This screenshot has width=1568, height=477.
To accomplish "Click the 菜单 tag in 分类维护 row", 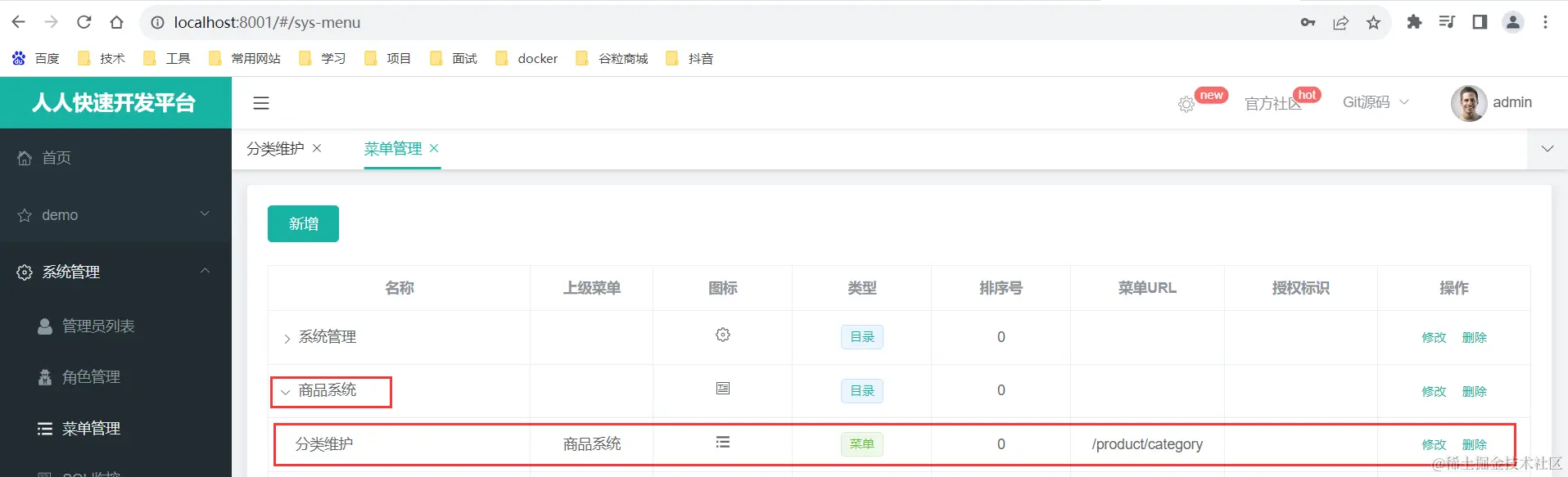I will click(x=862, y=444).
